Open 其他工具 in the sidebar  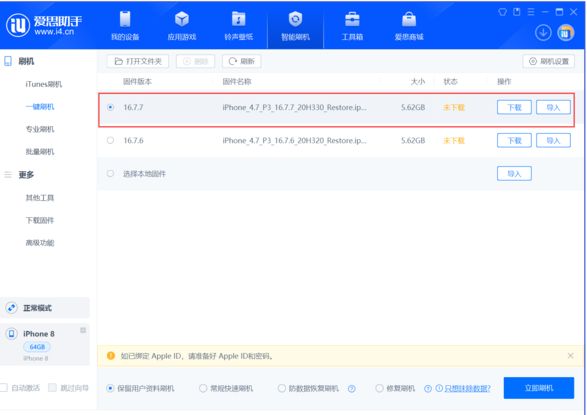tap(40, 198)
